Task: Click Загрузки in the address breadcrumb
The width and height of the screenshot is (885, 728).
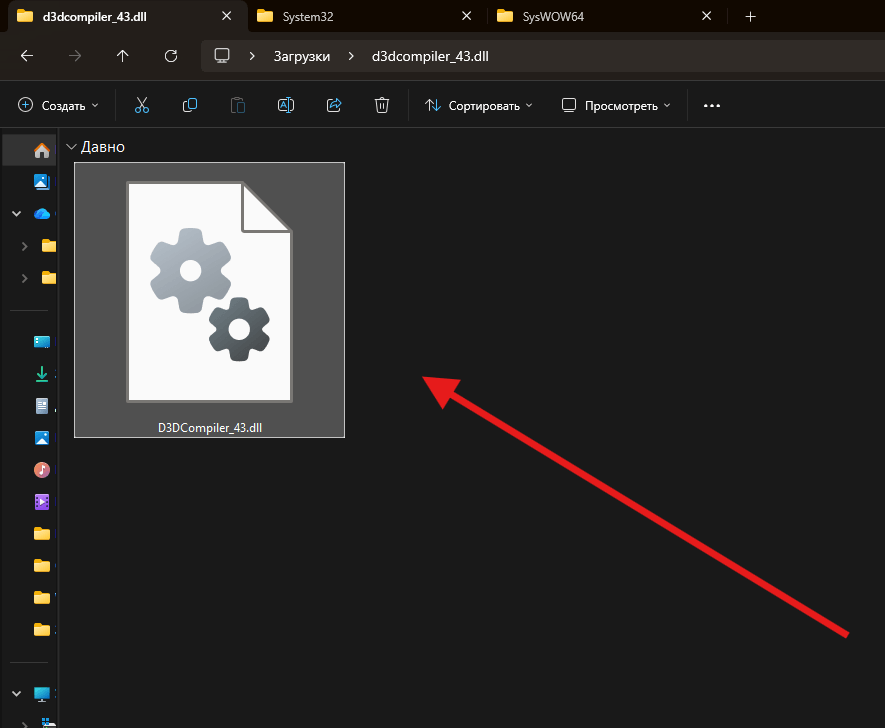Action: pos(302,56)
